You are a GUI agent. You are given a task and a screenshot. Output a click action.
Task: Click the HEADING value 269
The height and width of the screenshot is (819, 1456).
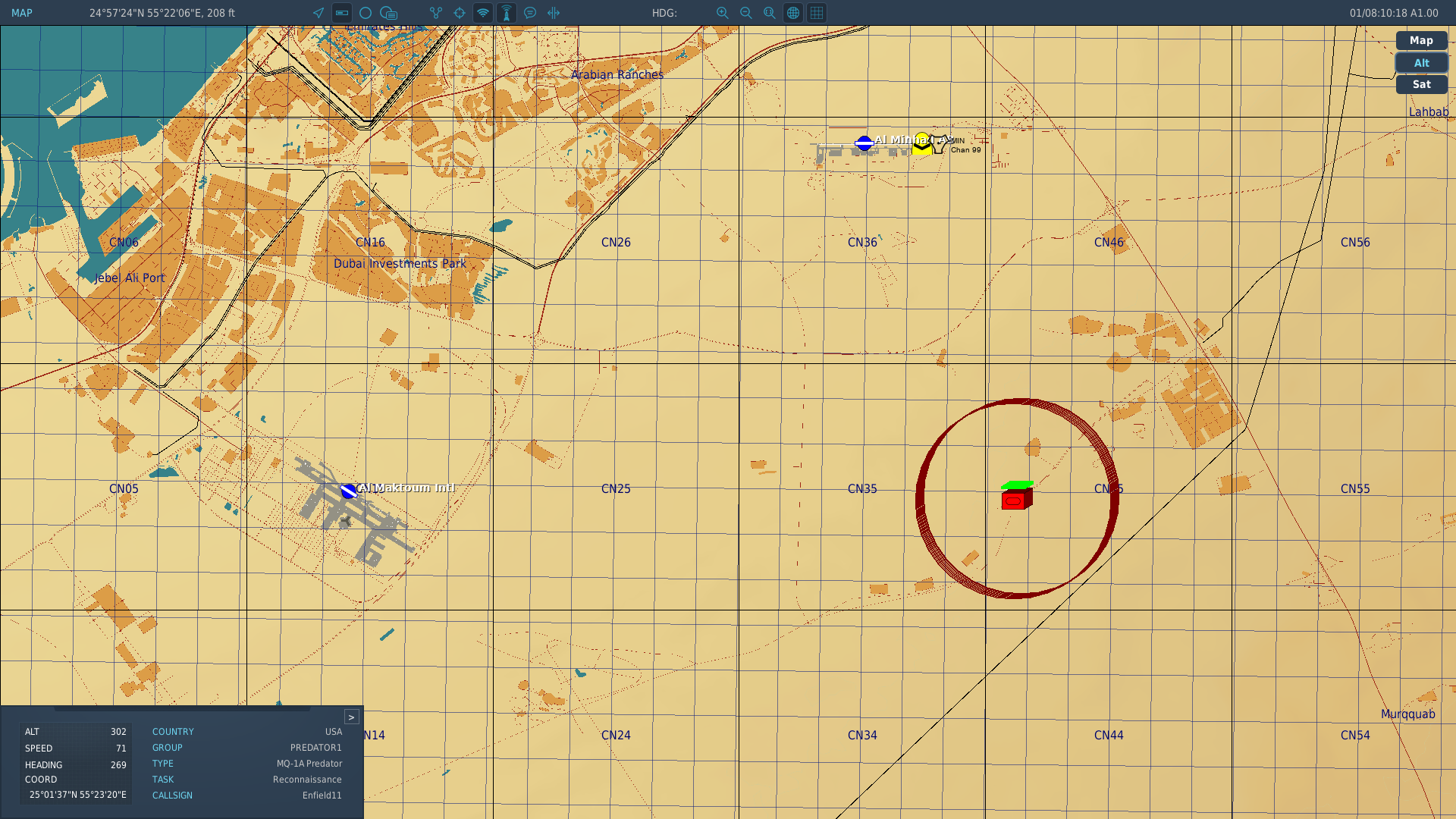tap(118, 764)
